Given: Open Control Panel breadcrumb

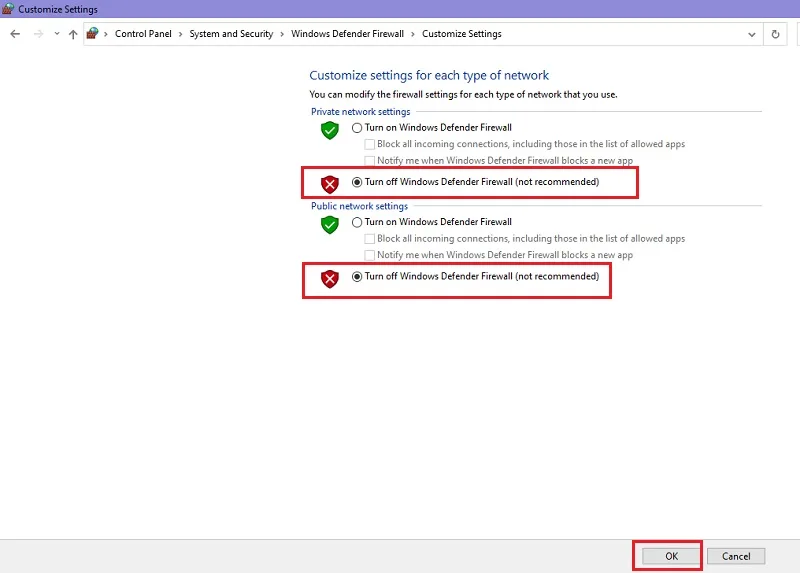Looking at the screenshot, I should 143,34.
